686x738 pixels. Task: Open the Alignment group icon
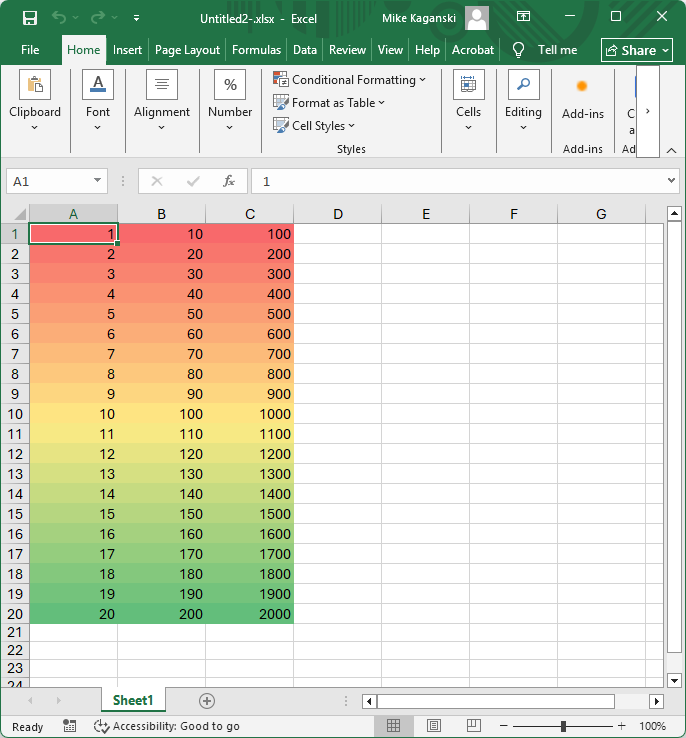(x=162, y=85)
